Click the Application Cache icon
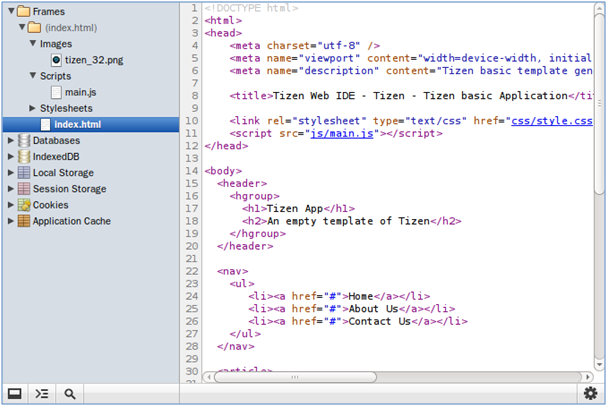 coord(24,221)
